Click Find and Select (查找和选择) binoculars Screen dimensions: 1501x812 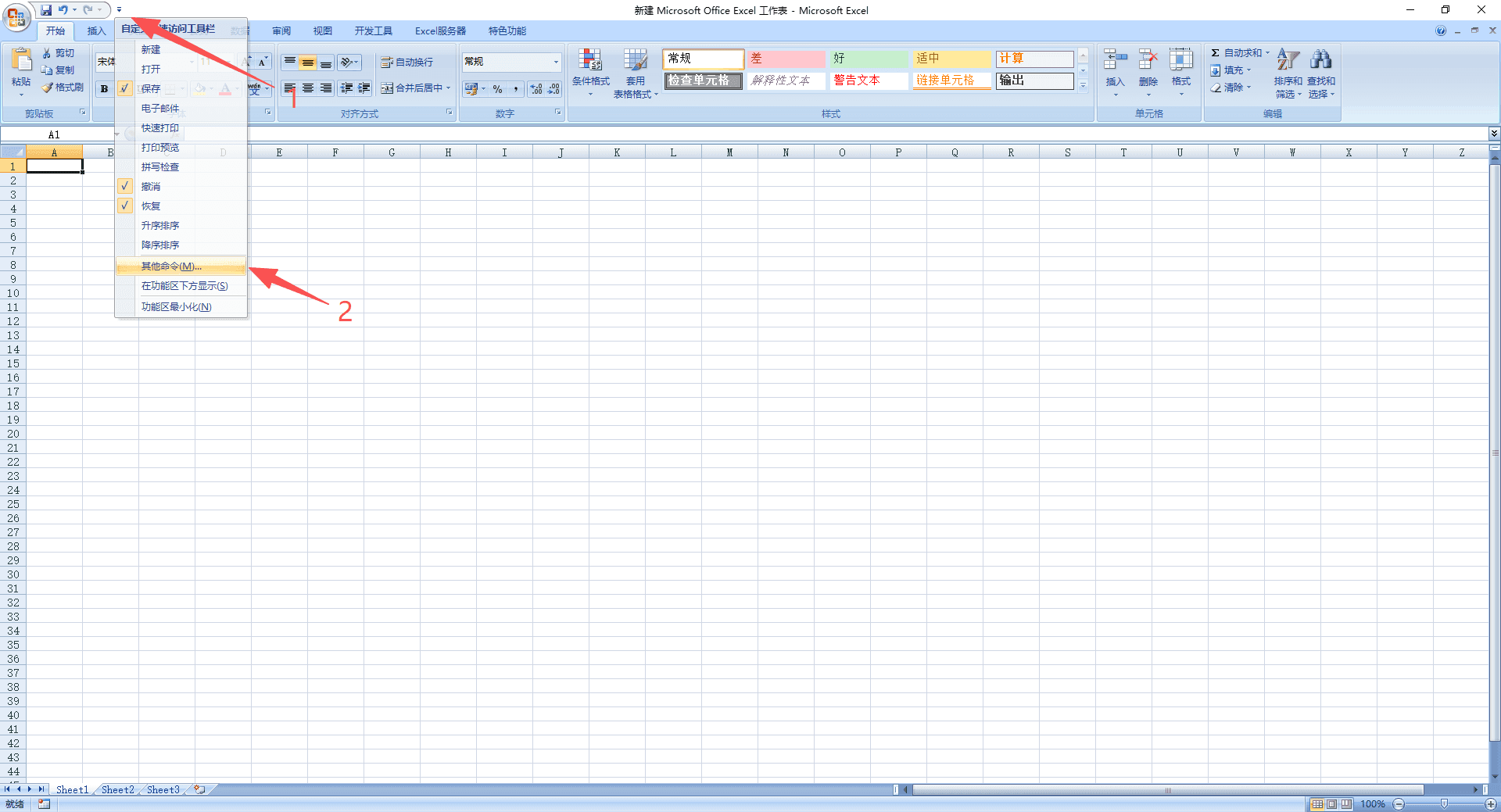[x=1321, y=59]
